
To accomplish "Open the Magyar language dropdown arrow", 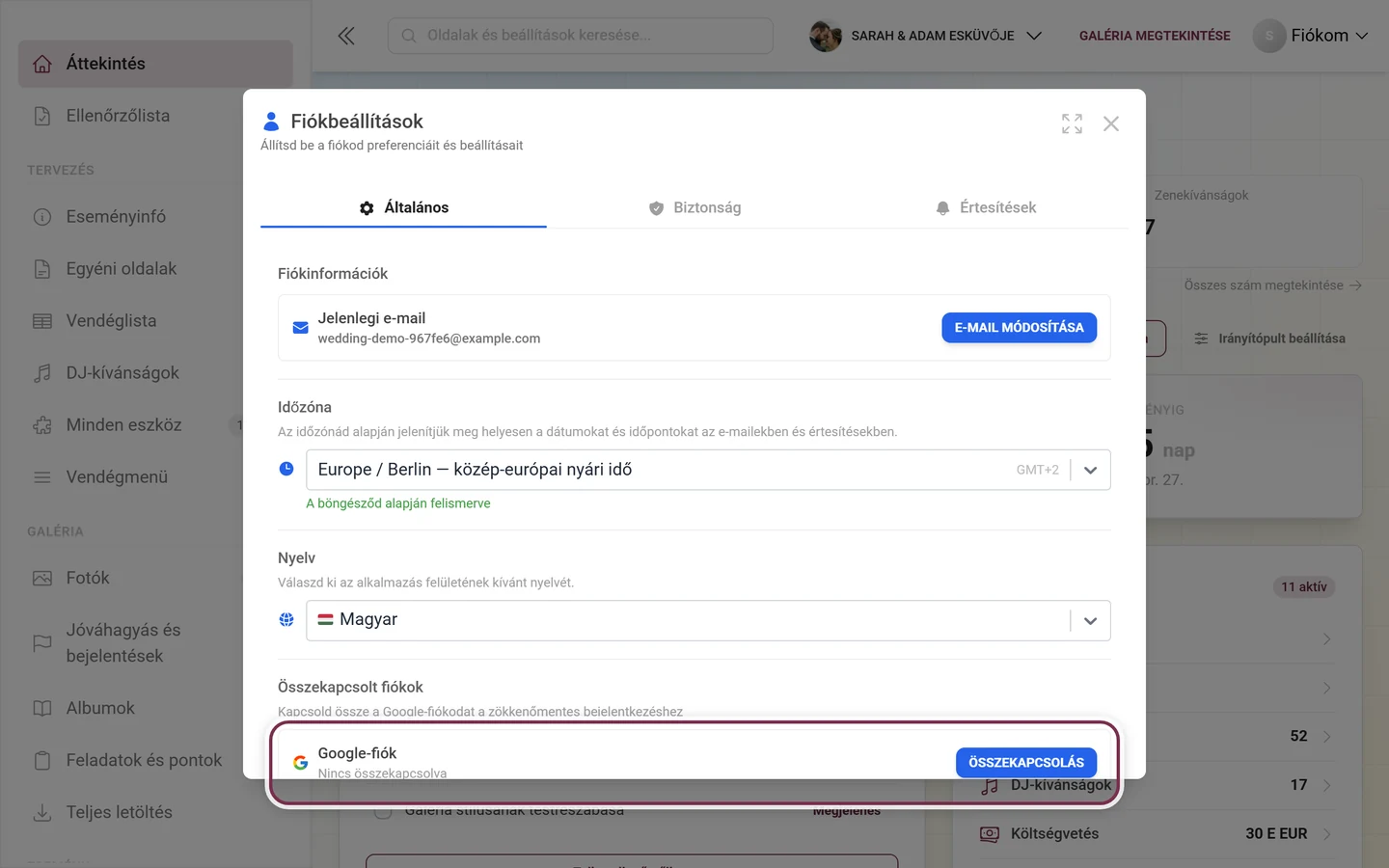I will coord(1090,620).
